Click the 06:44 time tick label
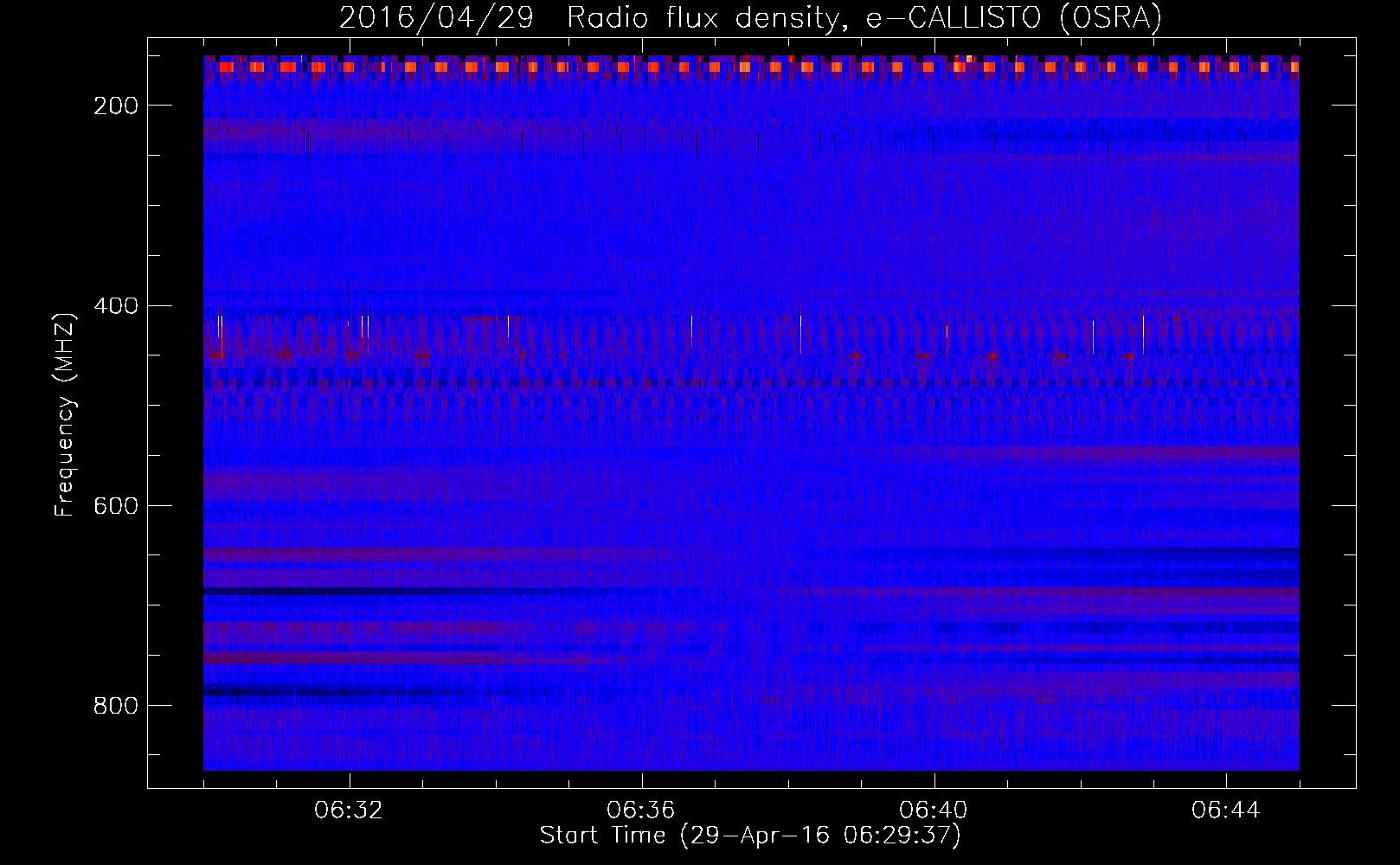Image resolution: width=1400 pixels, height=865 pixels. [x=1226, y=811]
